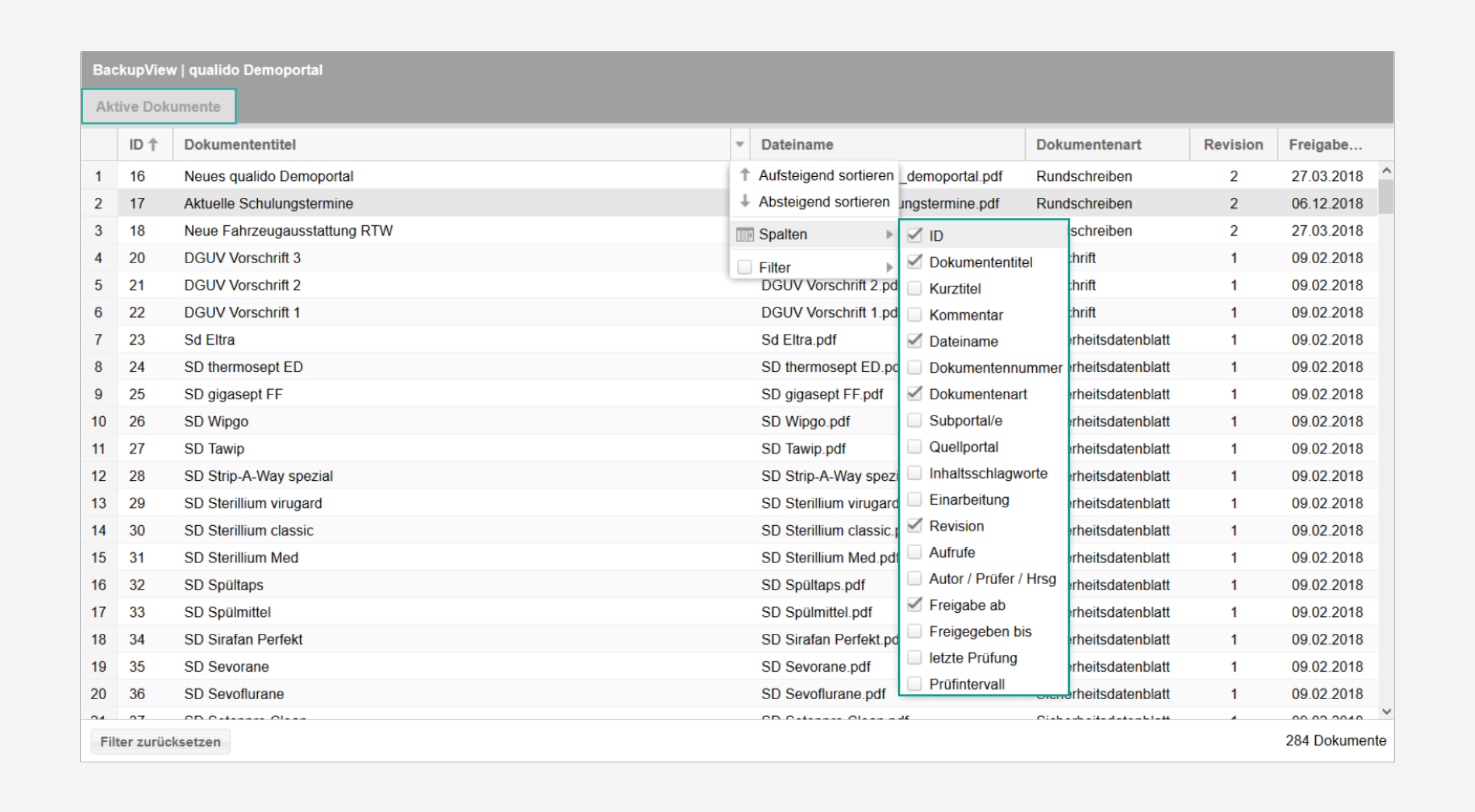Sort by the Freigabe... column header
Screen dimensions: 1475x812
click(x=1325, y=144)
